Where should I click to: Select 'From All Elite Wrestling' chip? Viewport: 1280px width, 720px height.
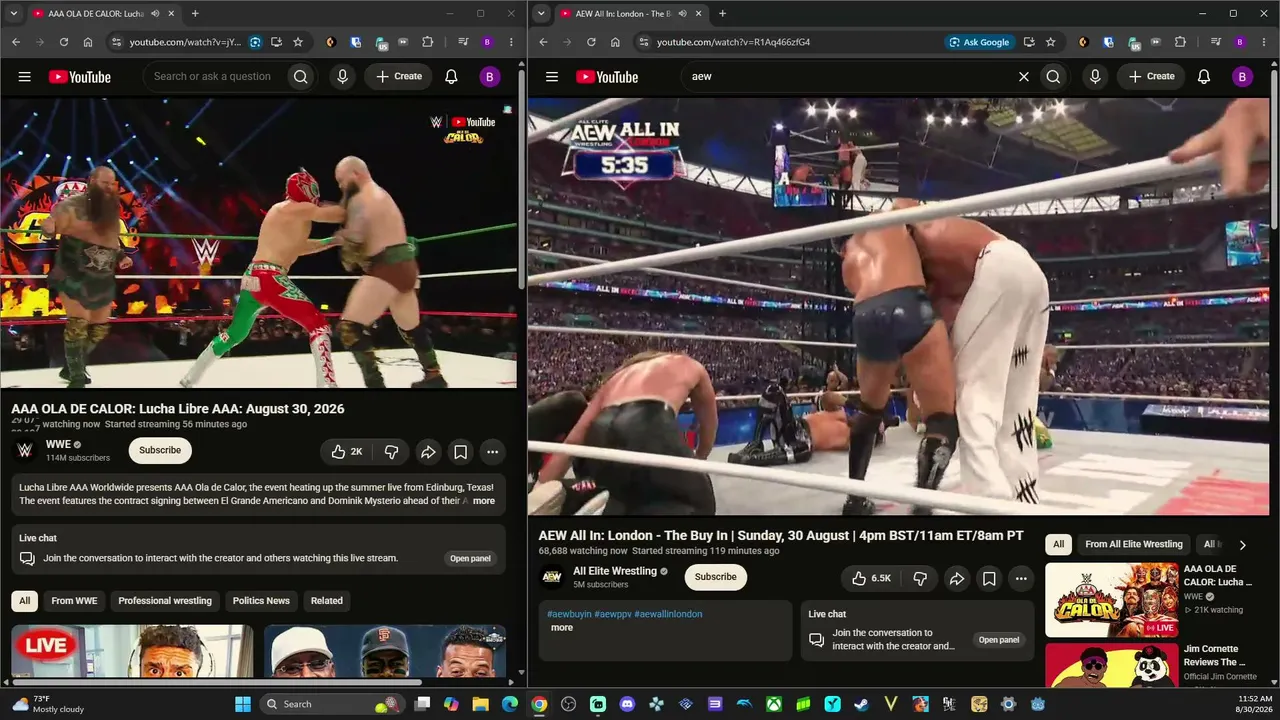1134,544
